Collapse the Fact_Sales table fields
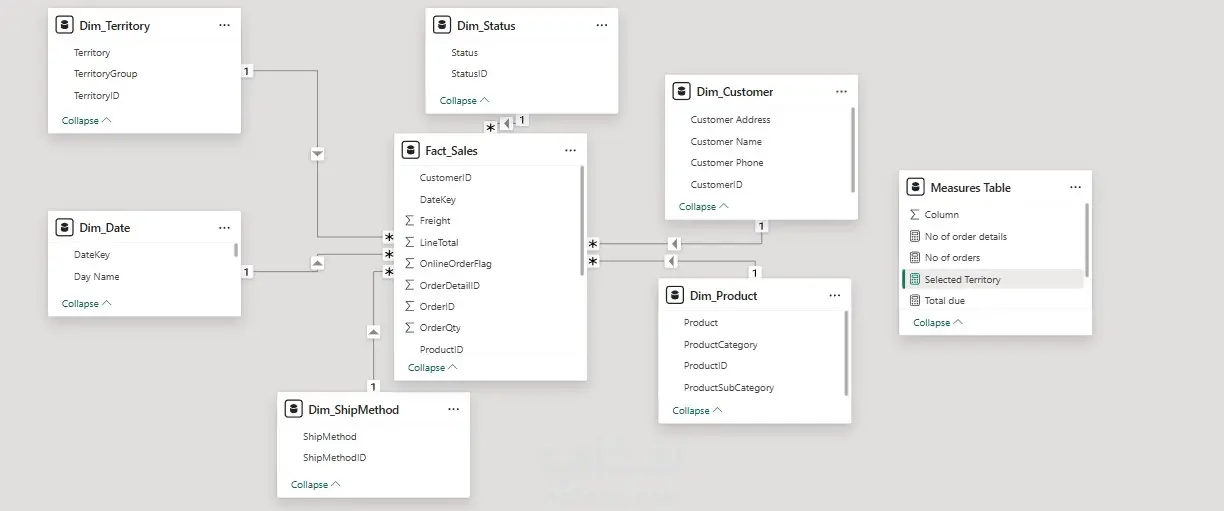The height and width of the screenshot is (511, 1224). 433,368
